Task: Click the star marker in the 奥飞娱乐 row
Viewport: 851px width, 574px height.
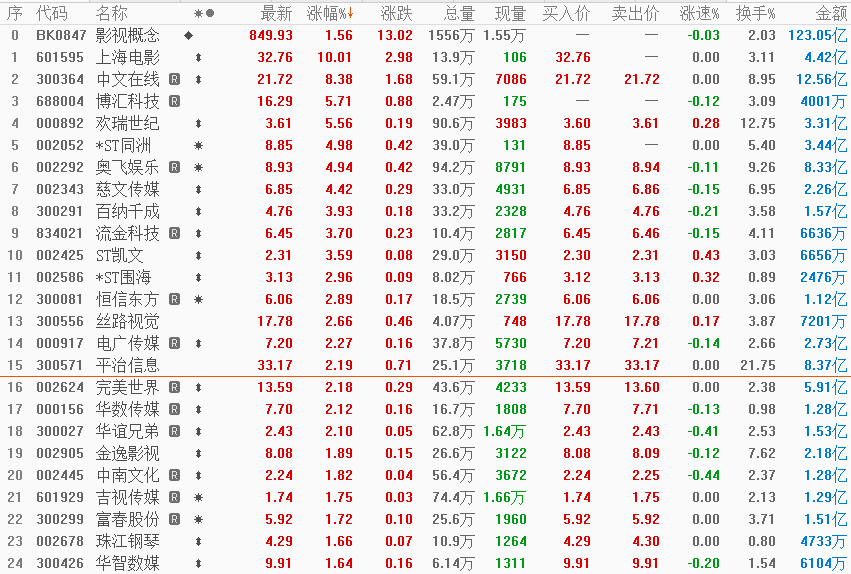Action: coord(198,167)
